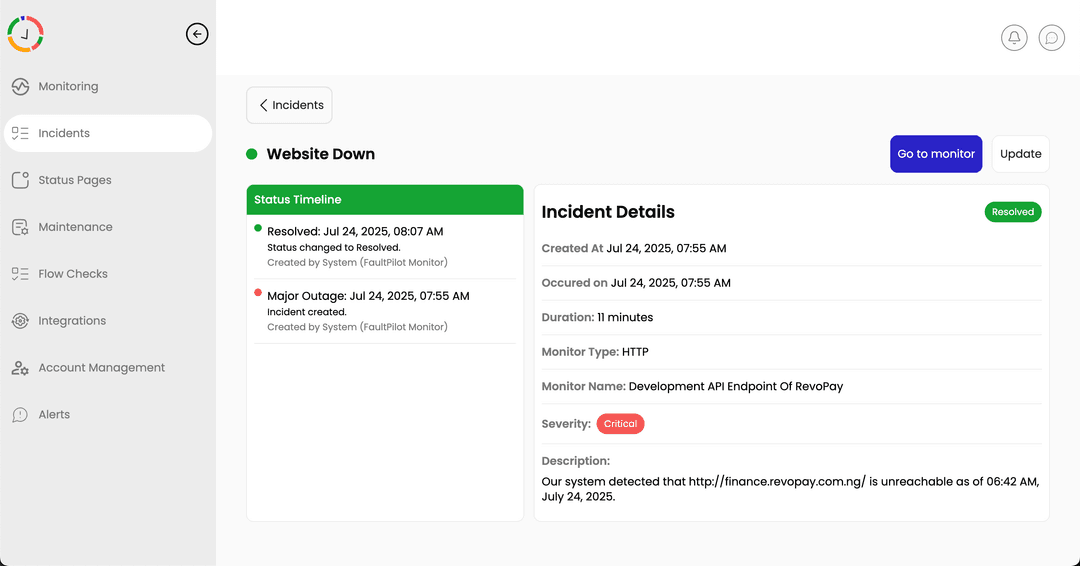Click the red Critical severity badge

tap(620, 423)
